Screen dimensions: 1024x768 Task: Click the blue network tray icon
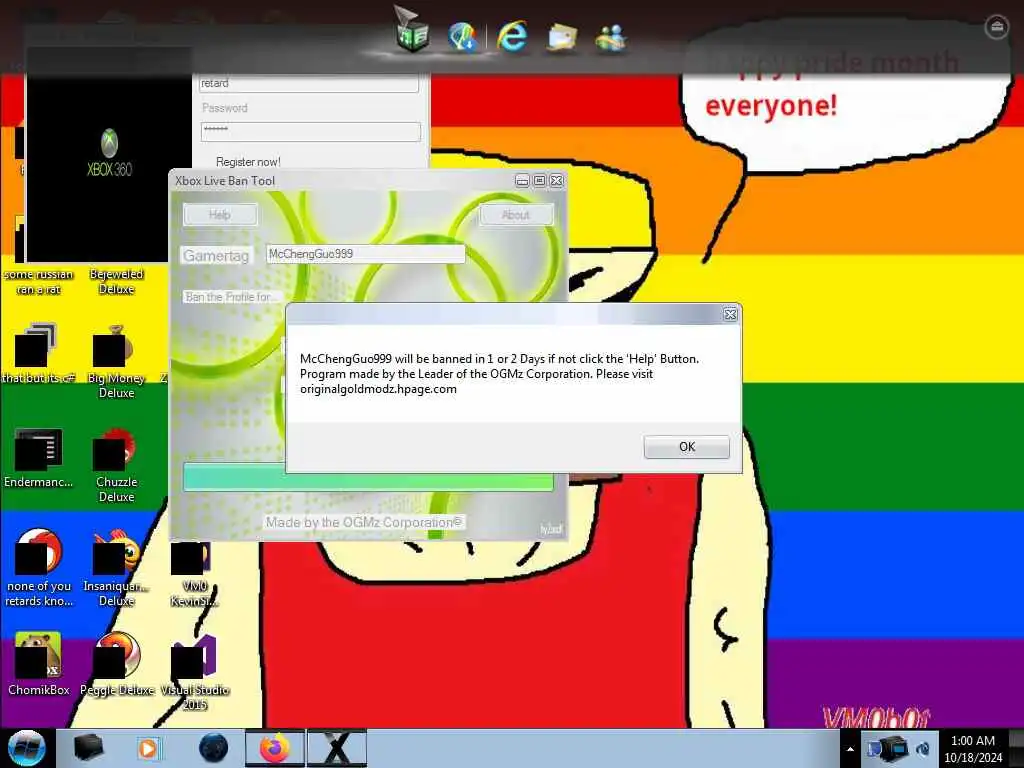[872, 749]
